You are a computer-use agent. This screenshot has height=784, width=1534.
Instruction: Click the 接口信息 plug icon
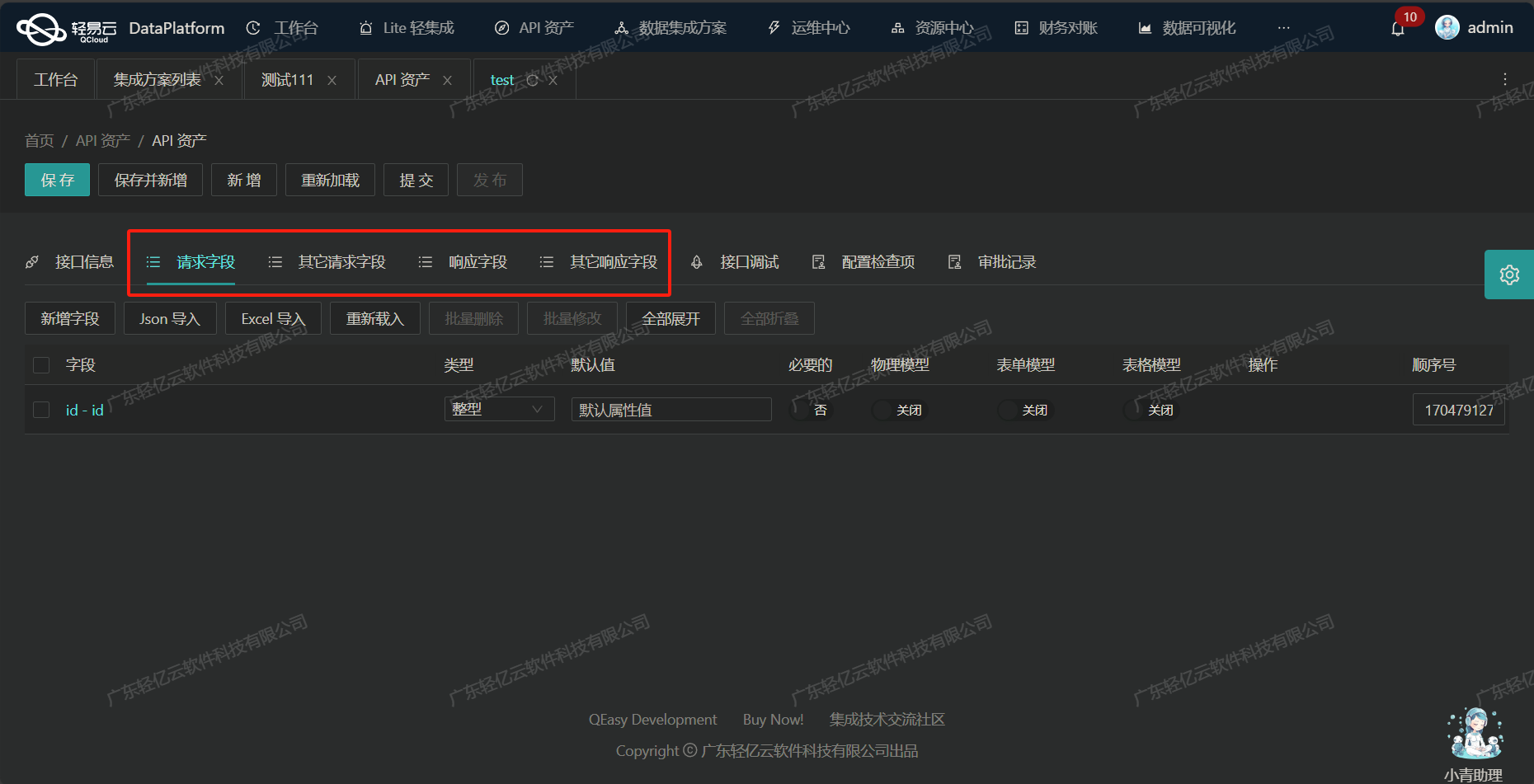point(32,262)
